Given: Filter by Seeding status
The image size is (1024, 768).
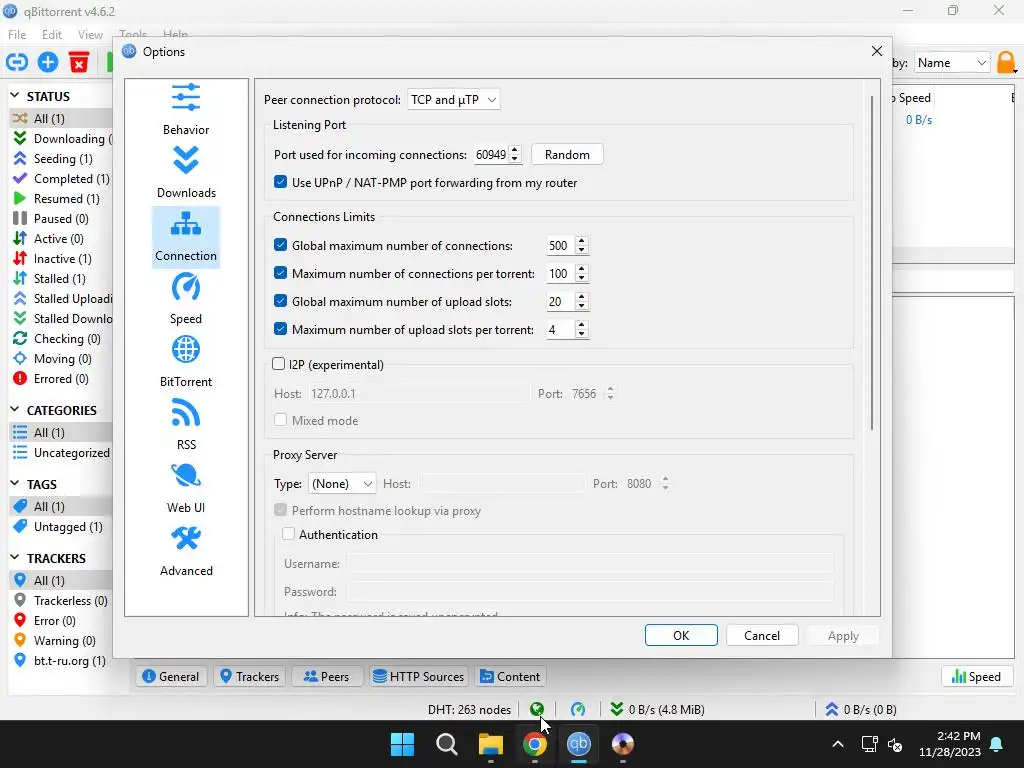Looking at the screenshot, I should pos(54,159).
